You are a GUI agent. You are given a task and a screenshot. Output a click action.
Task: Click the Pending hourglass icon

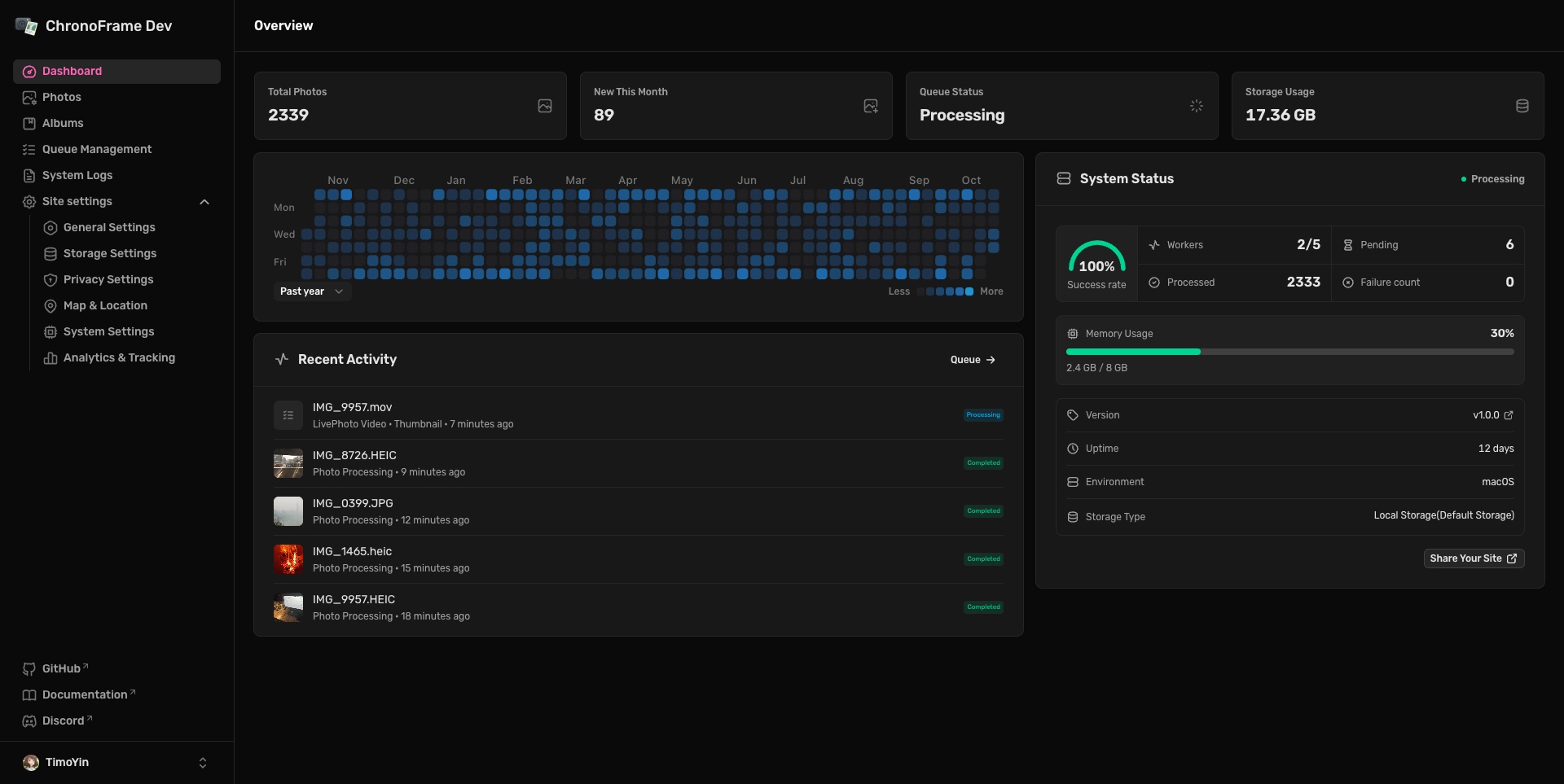[1348, 245]
